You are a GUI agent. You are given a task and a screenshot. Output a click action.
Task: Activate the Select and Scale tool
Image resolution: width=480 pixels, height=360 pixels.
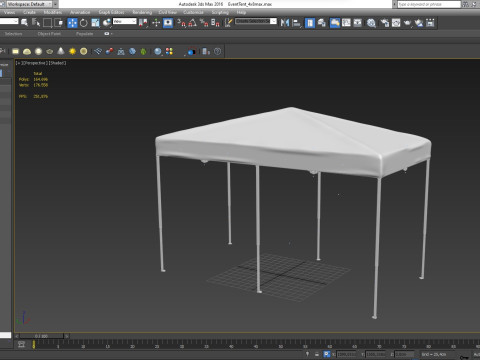pos(95,23)
